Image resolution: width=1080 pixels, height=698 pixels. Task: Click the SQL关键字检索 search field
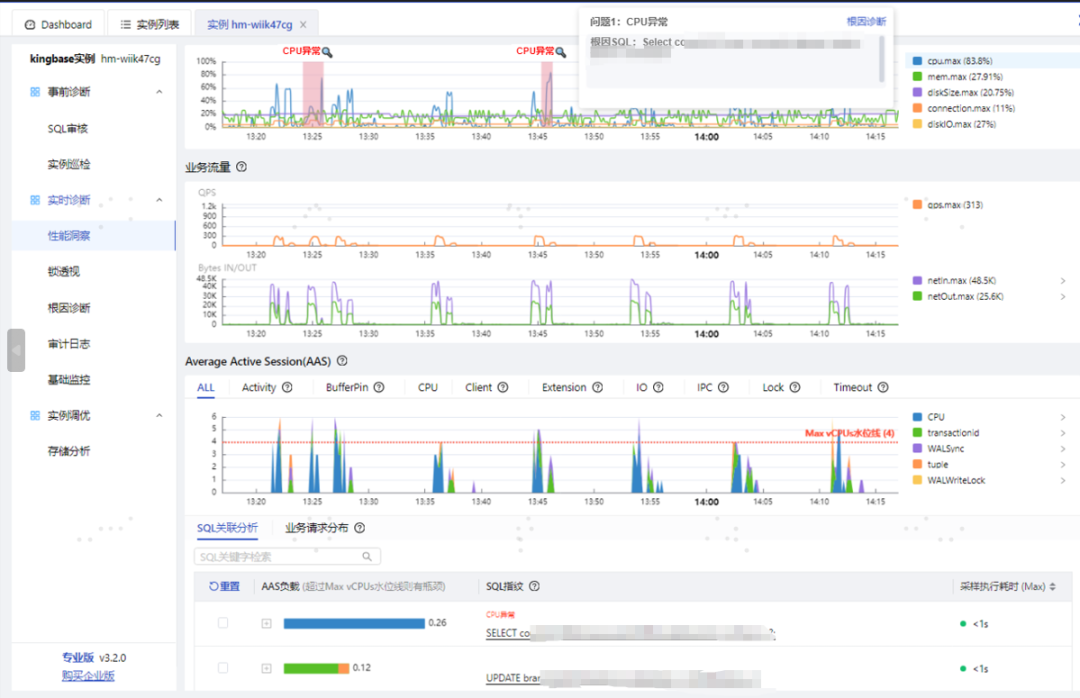coord(287,556)
